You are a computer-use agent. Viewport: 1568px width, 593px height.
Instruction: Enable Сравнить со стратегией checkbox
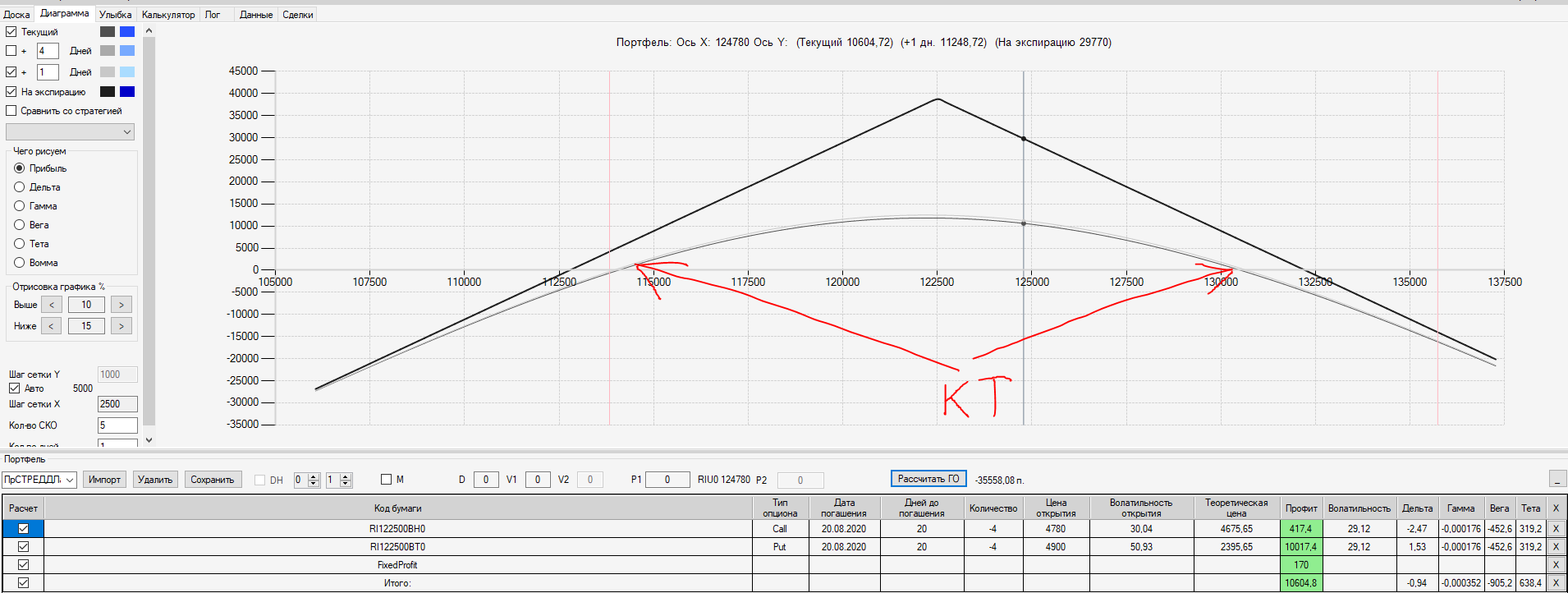[x=11, y=111]
